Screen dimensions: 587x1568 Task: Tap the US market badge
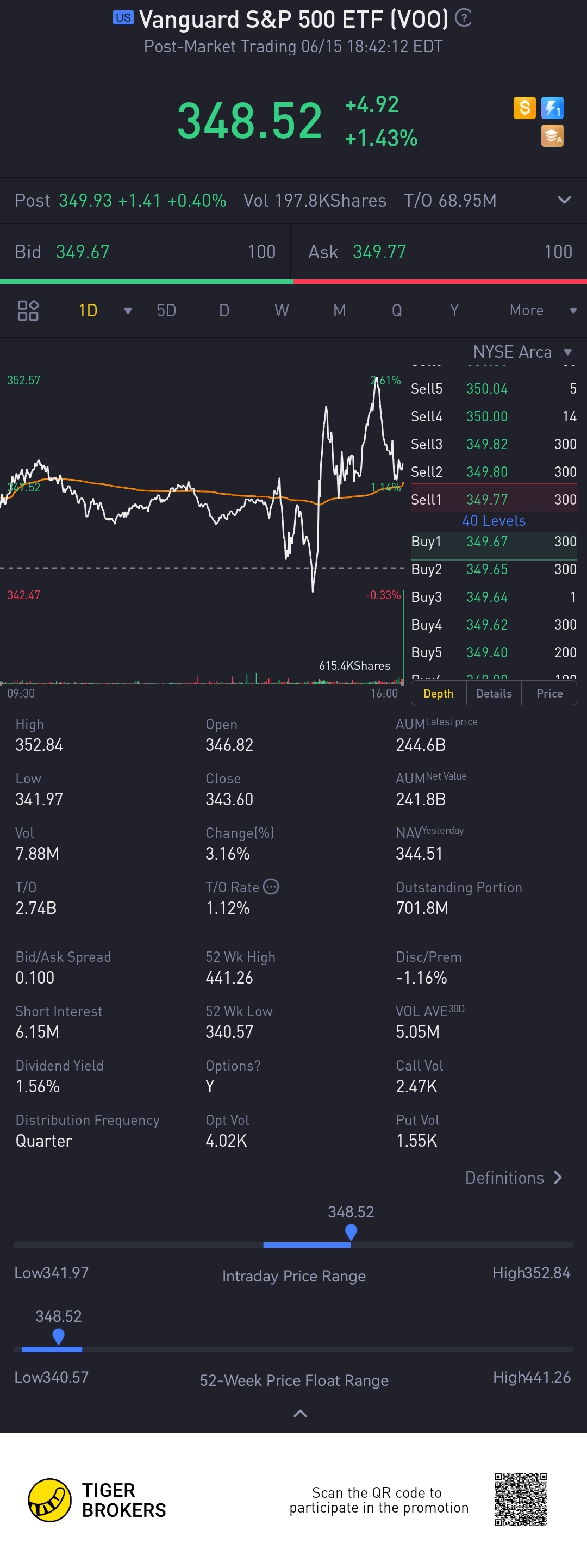coord(123,17)
